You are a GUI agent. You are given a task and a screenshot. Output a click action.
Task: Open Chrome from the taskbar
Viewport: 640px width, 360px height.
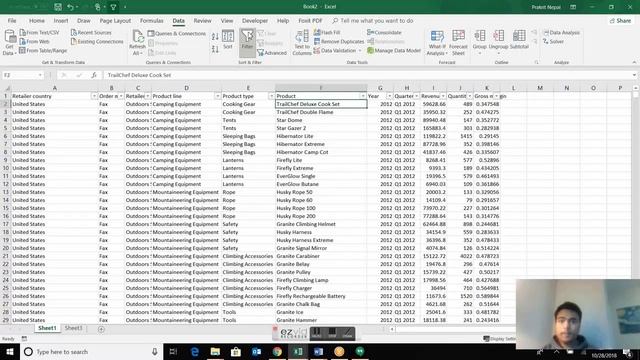[x=277, y=351]
